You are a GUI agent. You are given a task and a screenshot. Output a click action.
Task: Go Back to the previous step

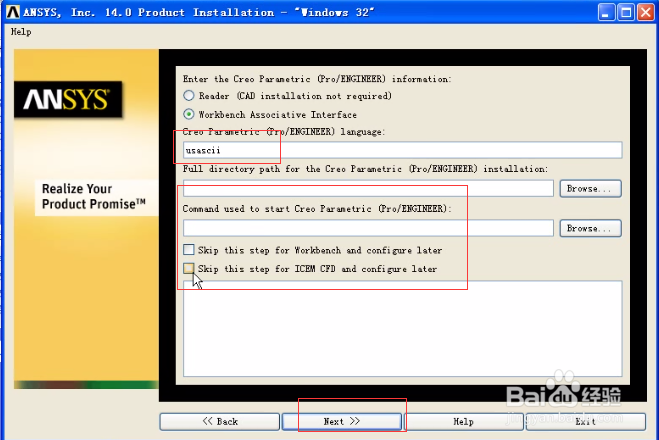pyautogui.click(x=219, y=422)
